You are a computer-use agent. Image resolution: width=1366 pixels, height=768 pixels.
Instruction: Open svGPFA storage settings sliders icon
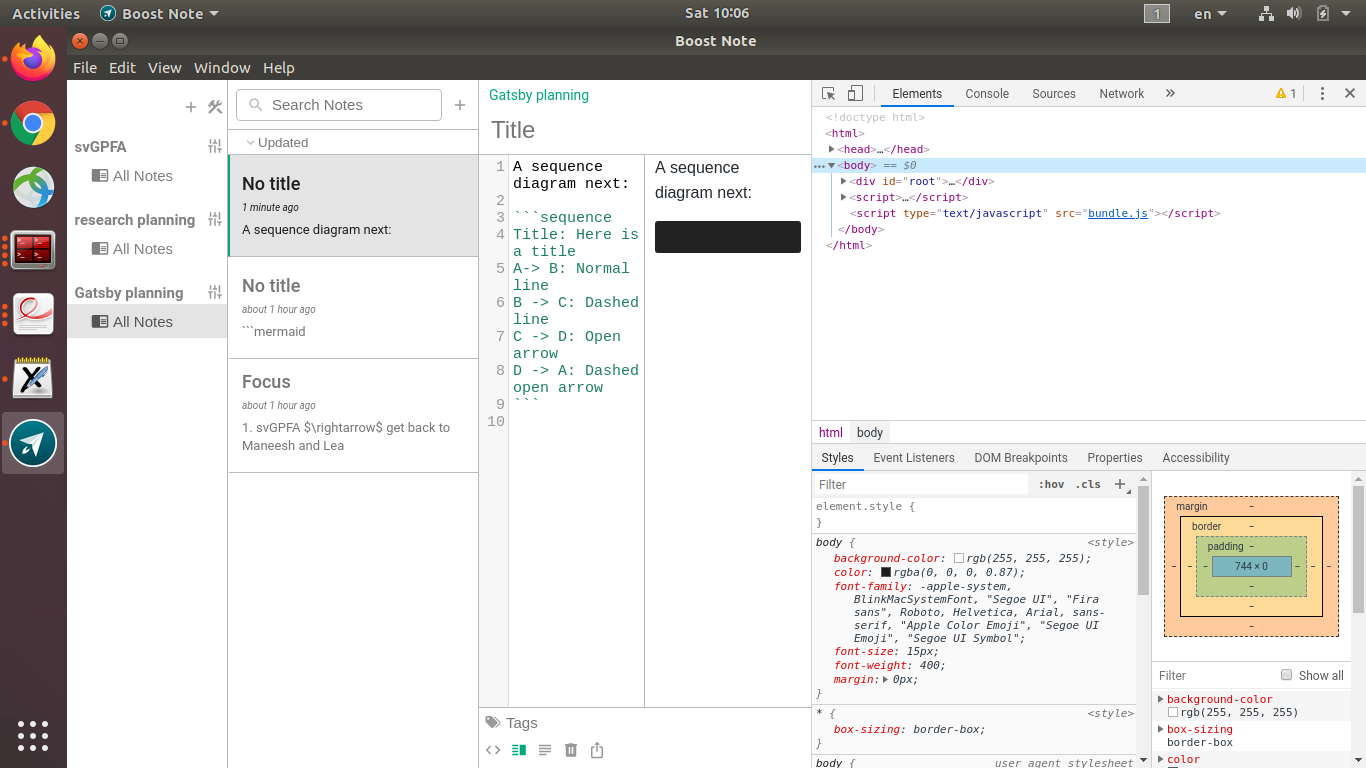[x=215, y=146]
